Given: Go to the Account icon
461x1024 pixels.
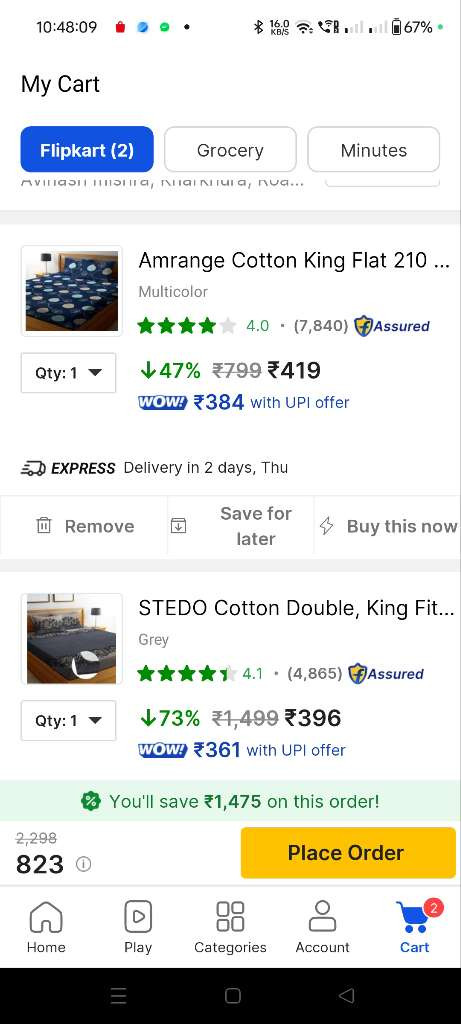Looking at the screenshot, I should (x=323, y=917).
